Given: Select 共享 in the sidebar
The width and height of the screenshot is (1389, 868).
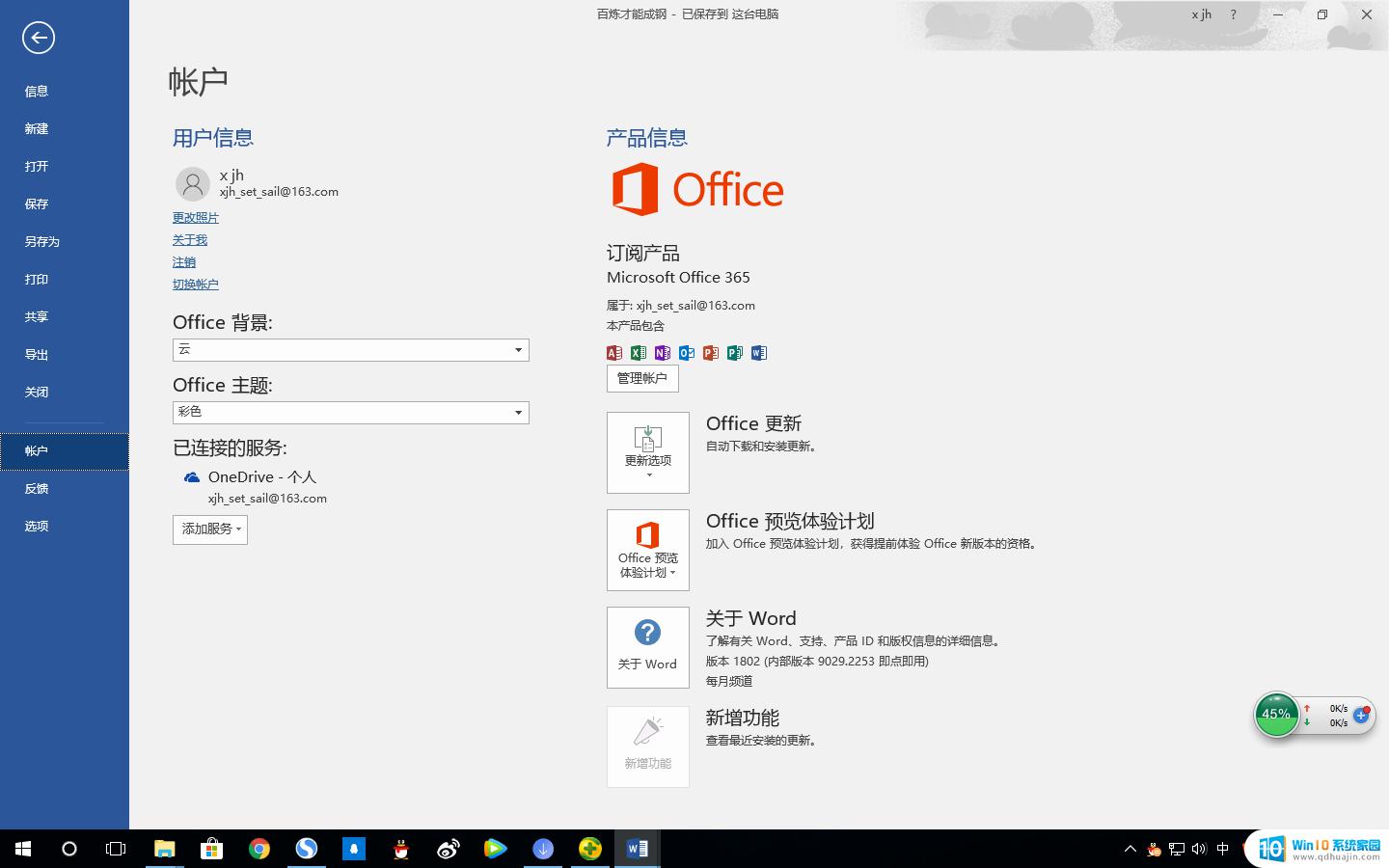Looking at the screenshot, I should pyautogui.click(x=65, y=317).
